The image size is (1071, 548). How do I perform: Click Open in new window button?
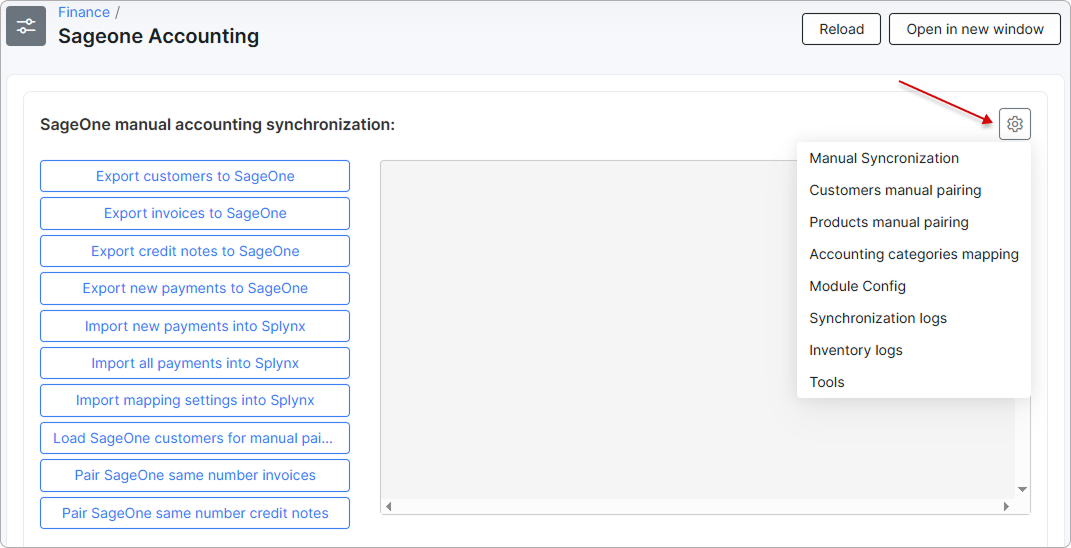[x=975, y=29]
